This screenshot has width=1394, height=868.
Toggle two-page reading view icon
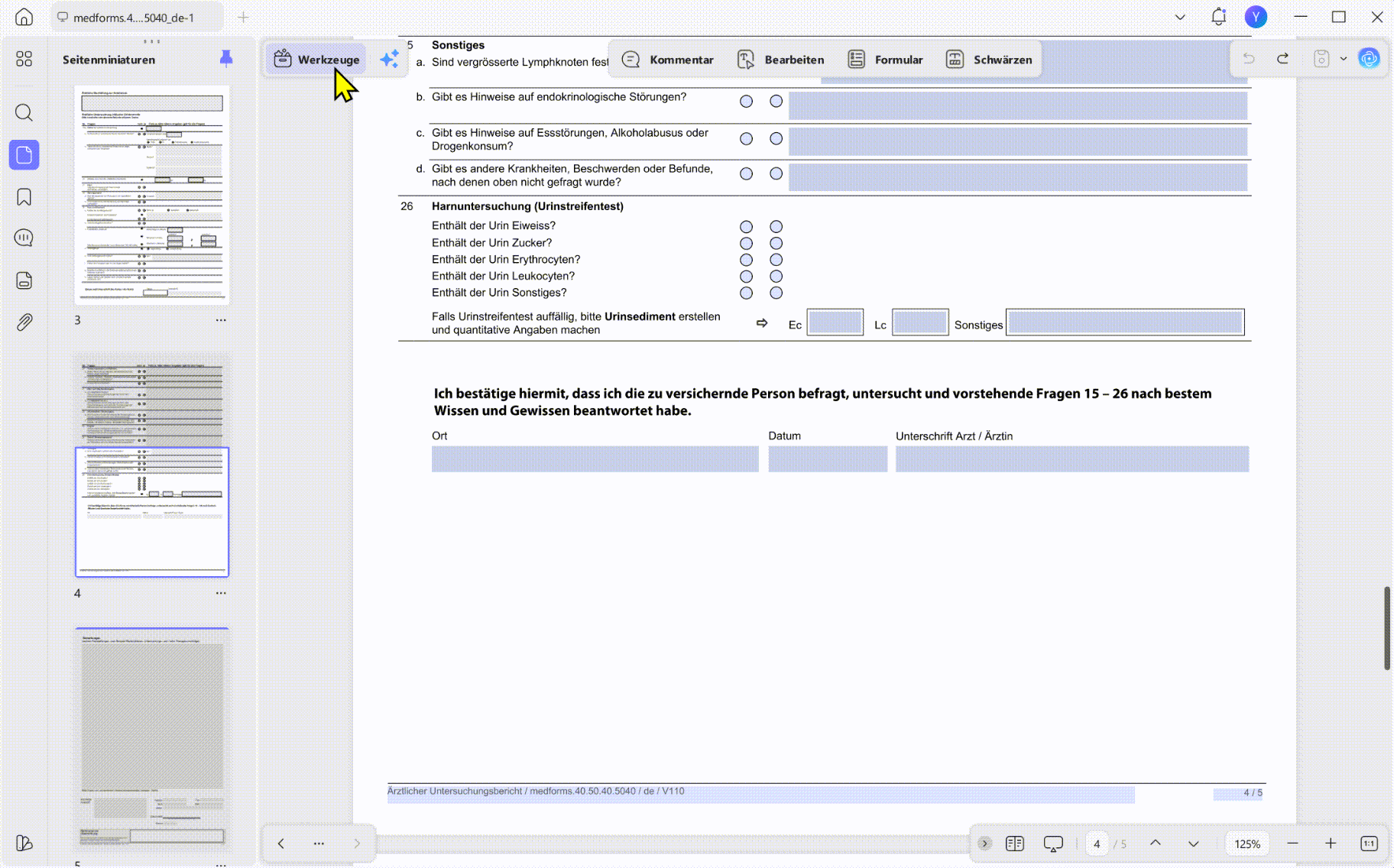pyautogui.click(x=1015, y=844)
